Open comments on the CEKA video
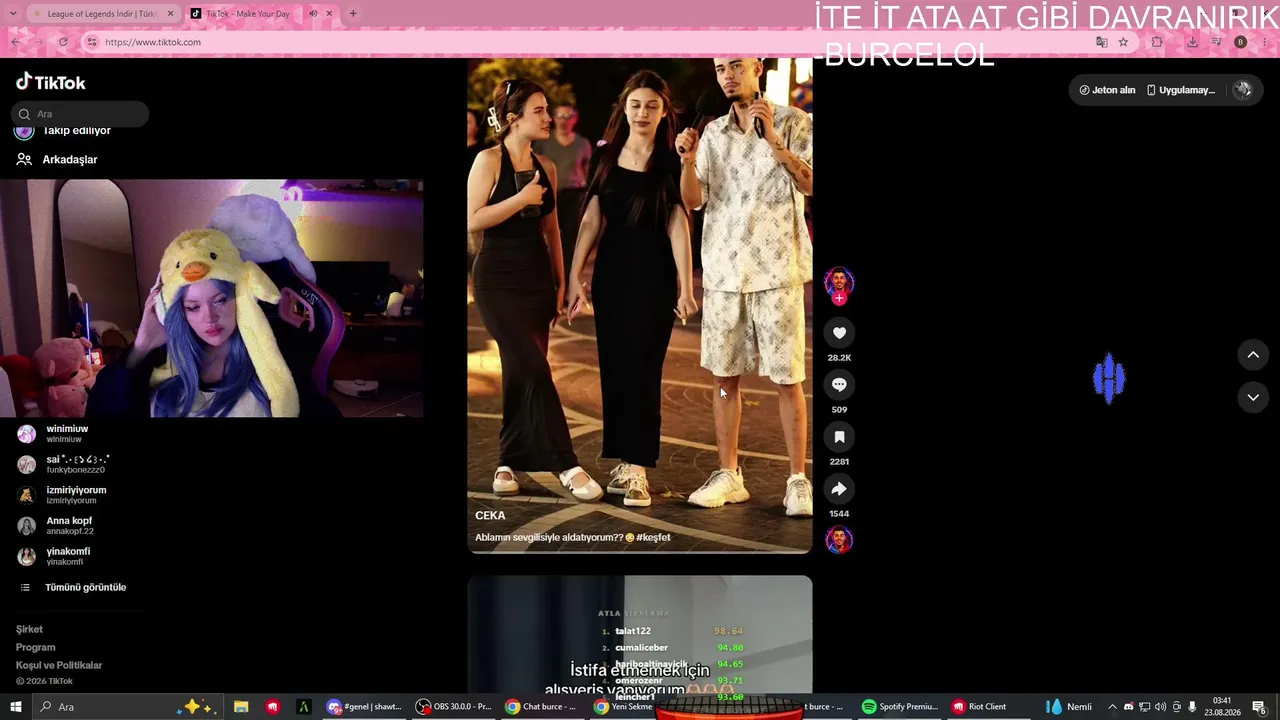This screenshot has height=720, width=1280. click(839, 385)
